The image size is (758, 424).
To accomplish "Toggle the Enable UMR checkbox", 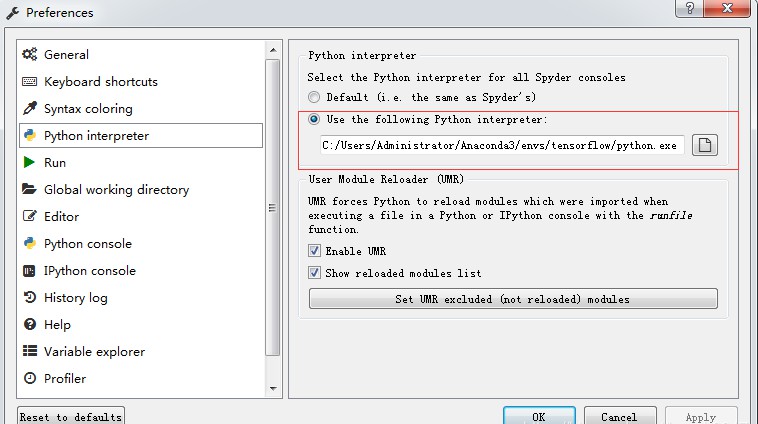I will click(x=314, y=250).
